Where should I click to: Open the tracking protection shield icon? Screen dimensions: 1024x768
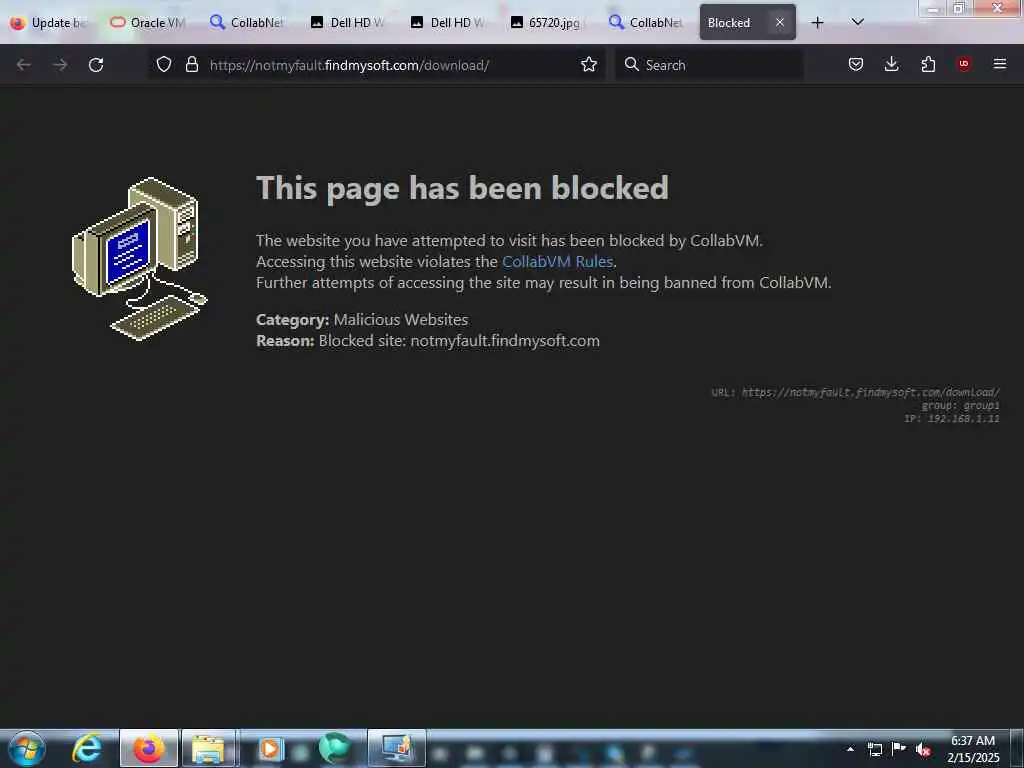pos(164,64)
